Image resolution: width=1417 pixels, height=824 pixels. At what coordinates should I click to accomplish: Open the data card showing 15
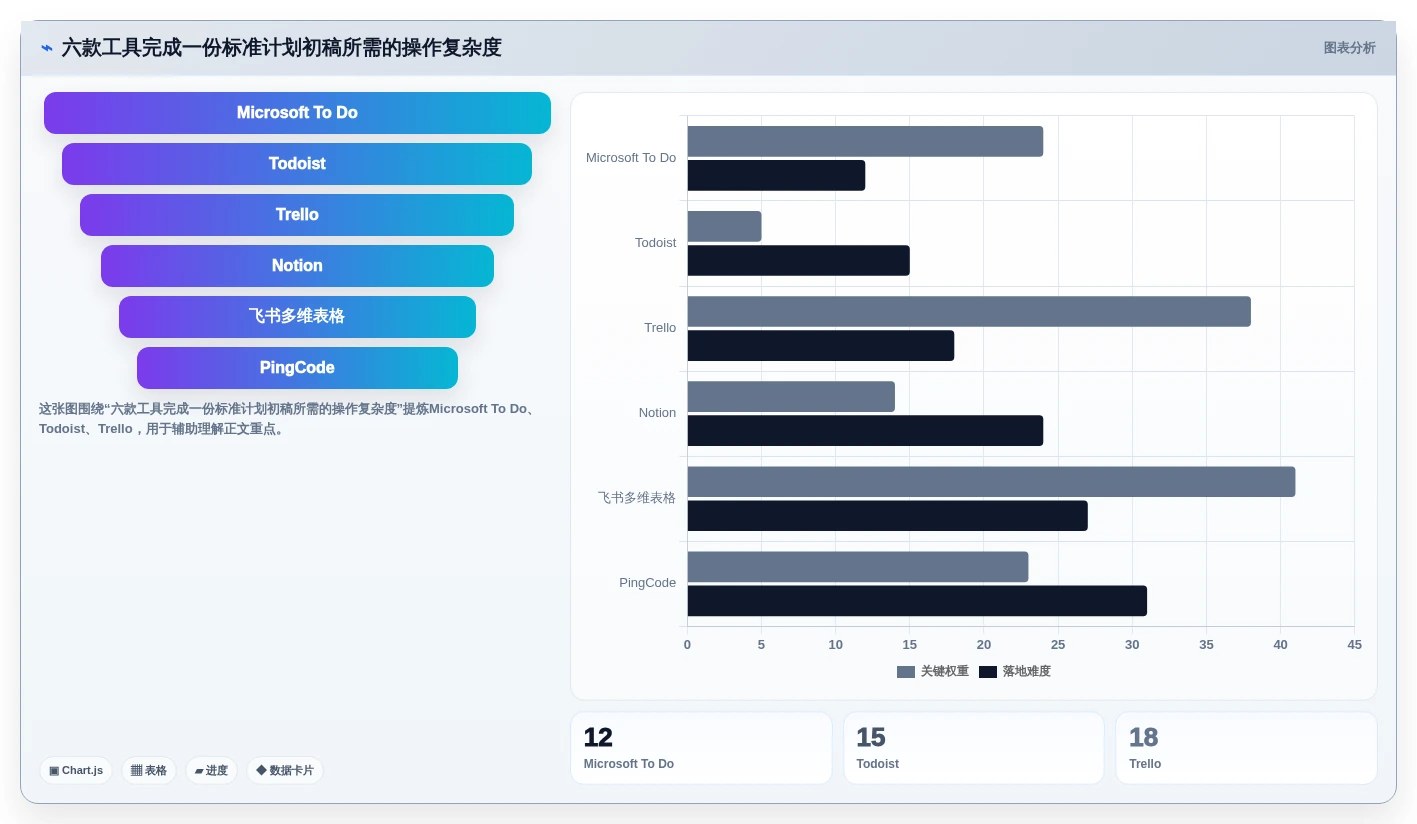pos(974,748)
